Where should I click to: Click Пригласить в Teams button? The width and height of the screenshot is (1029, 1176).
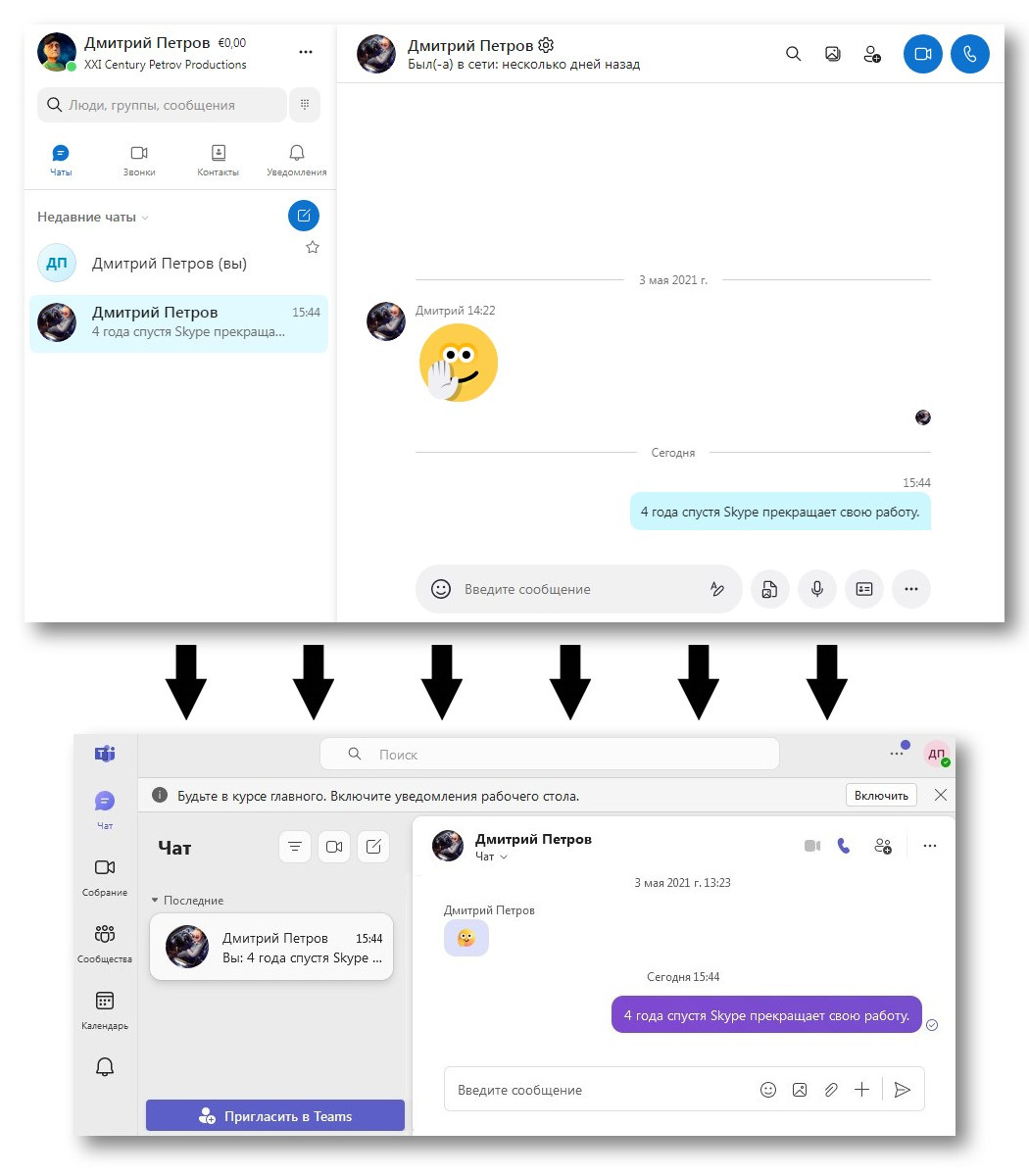pyautogui.click(x=275, y=1116)
